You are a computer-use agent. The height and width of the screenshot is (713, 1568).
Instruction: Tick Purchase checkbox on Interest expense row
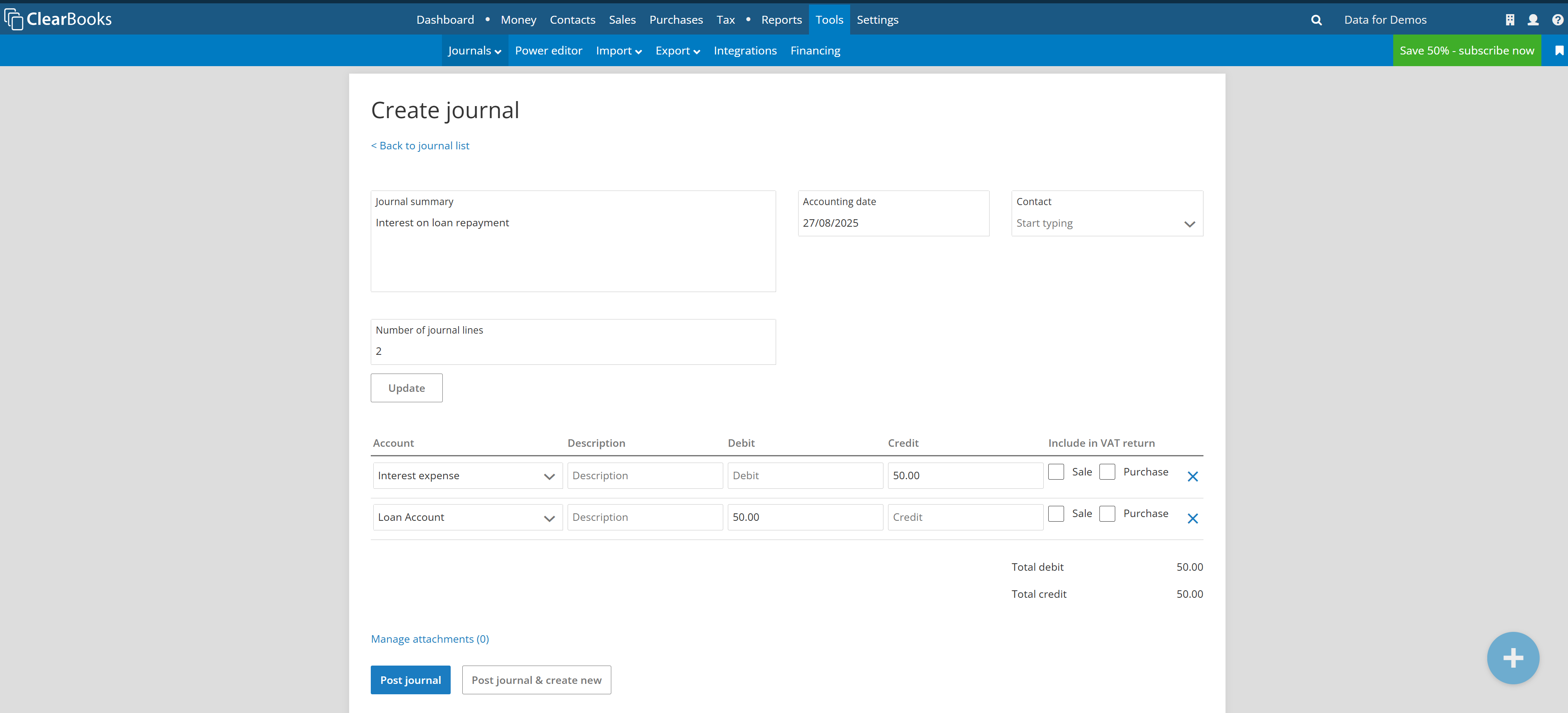pos(1107,471)
